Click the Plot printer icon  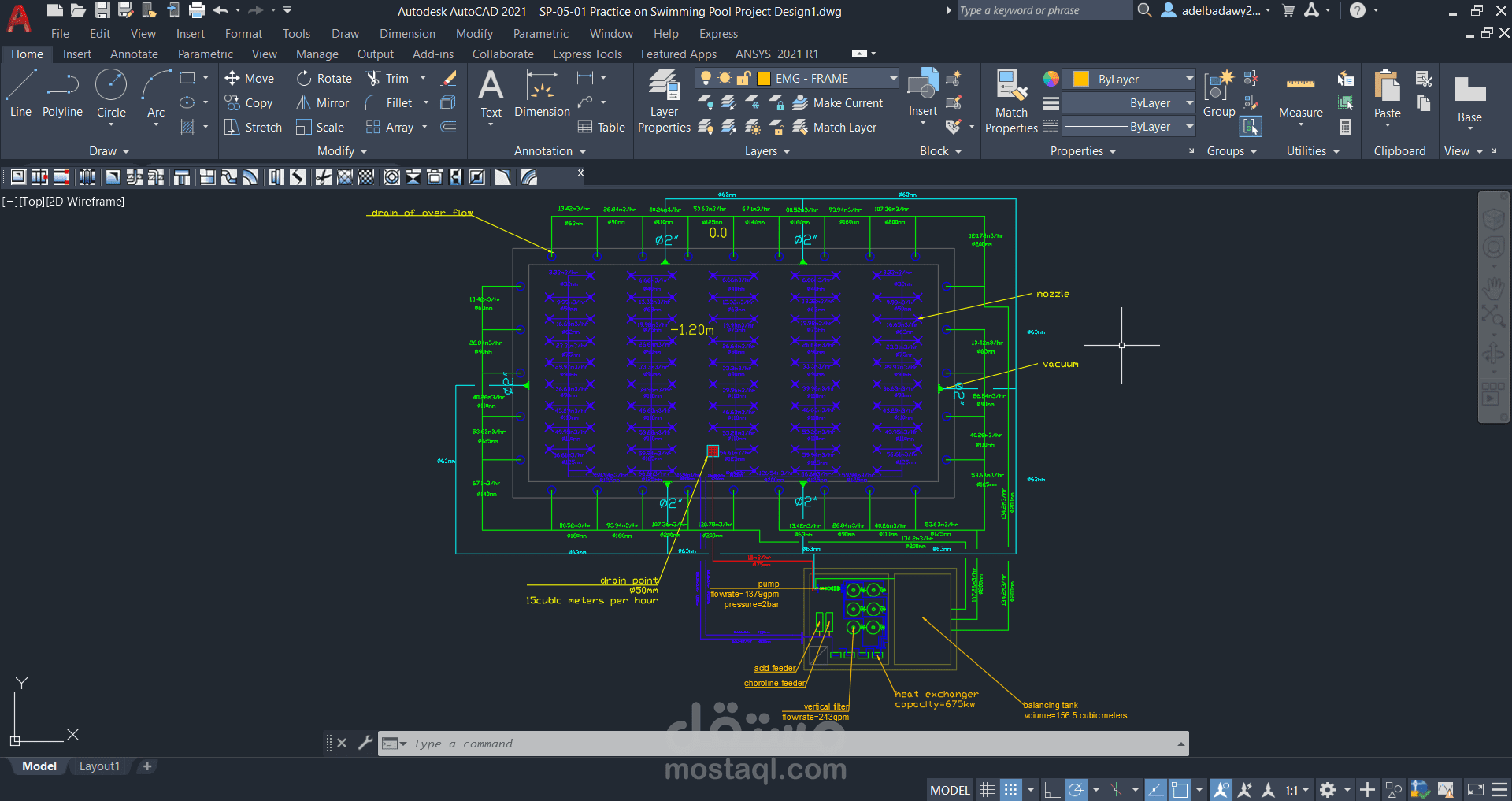pyautogui.click(x=197, y=10)
